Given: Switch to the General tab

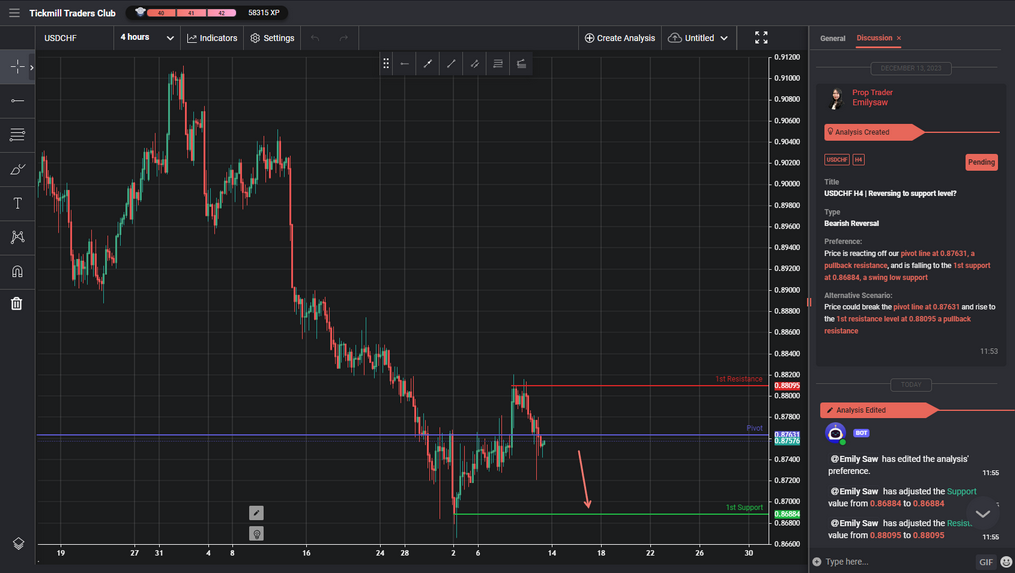Looking at the screenshot, I should [x=832, y=38].
